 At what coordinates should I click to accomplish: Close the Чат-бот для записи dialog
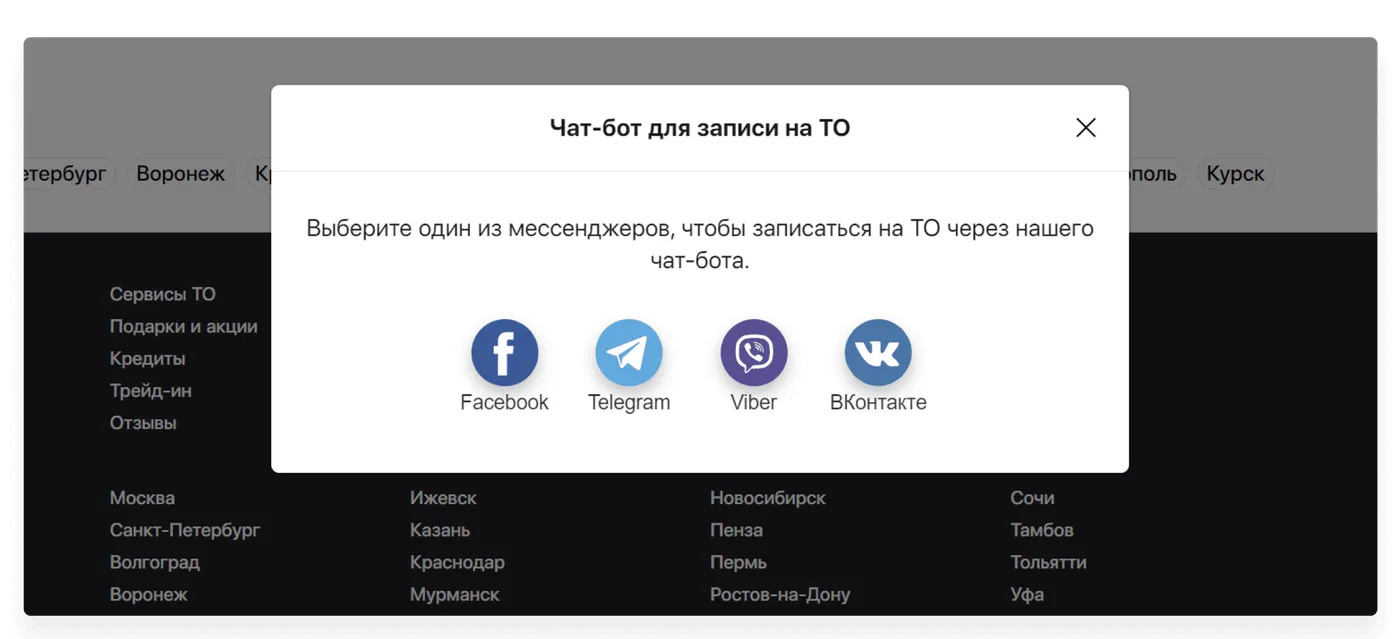(1086, 128)
